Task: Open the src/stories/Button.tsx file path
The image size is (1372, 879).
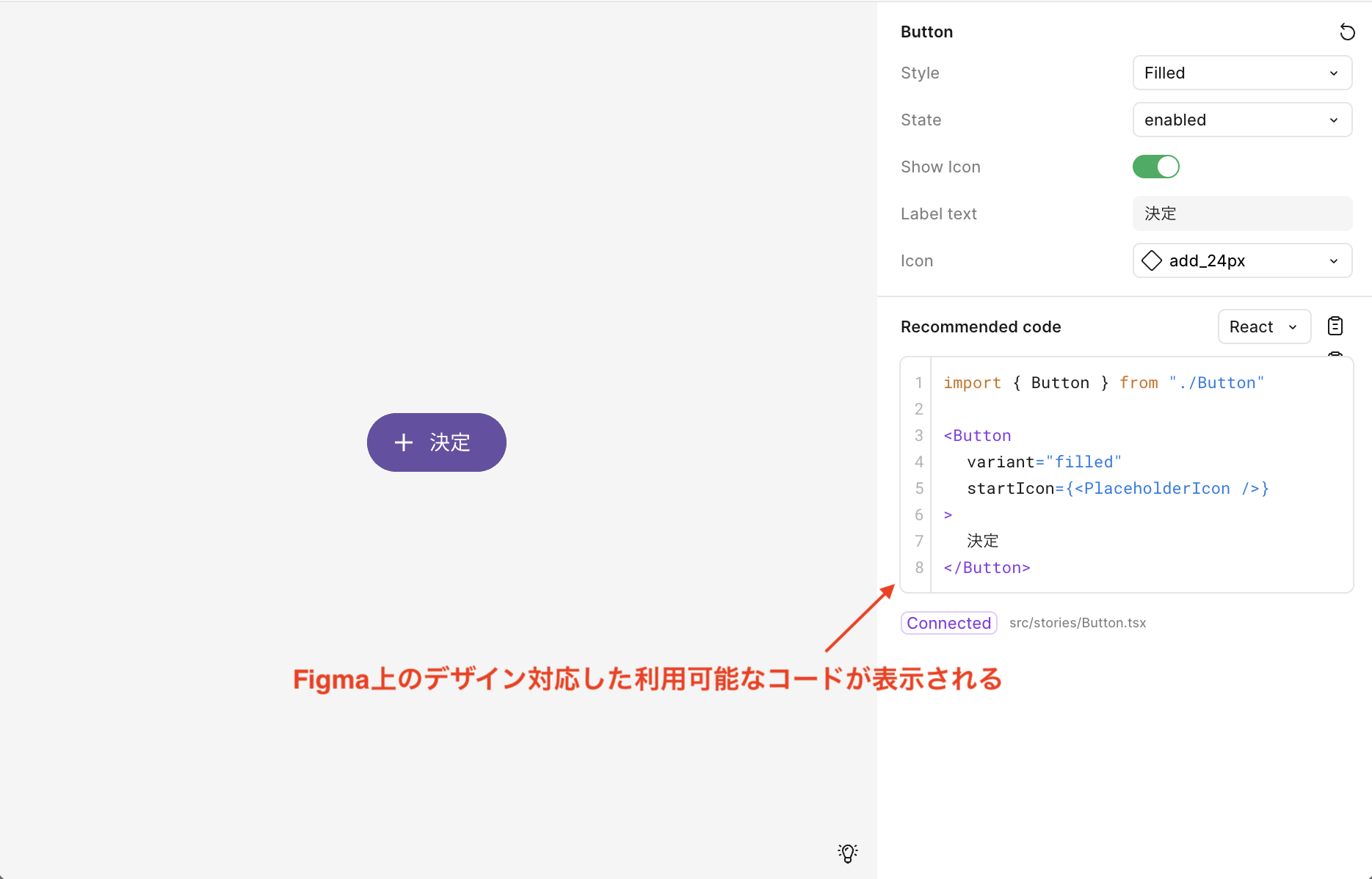Action: [1077, 623]
